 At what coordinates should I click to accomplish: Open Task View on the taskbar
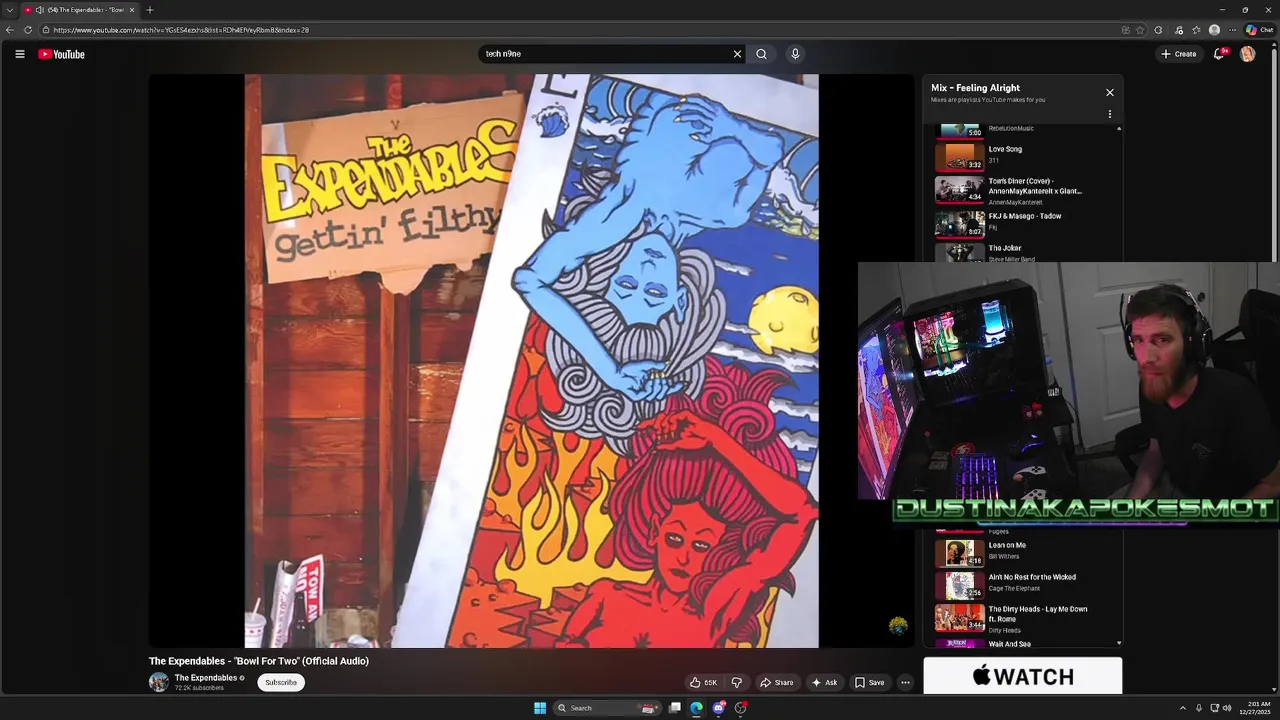click(675, 708)
